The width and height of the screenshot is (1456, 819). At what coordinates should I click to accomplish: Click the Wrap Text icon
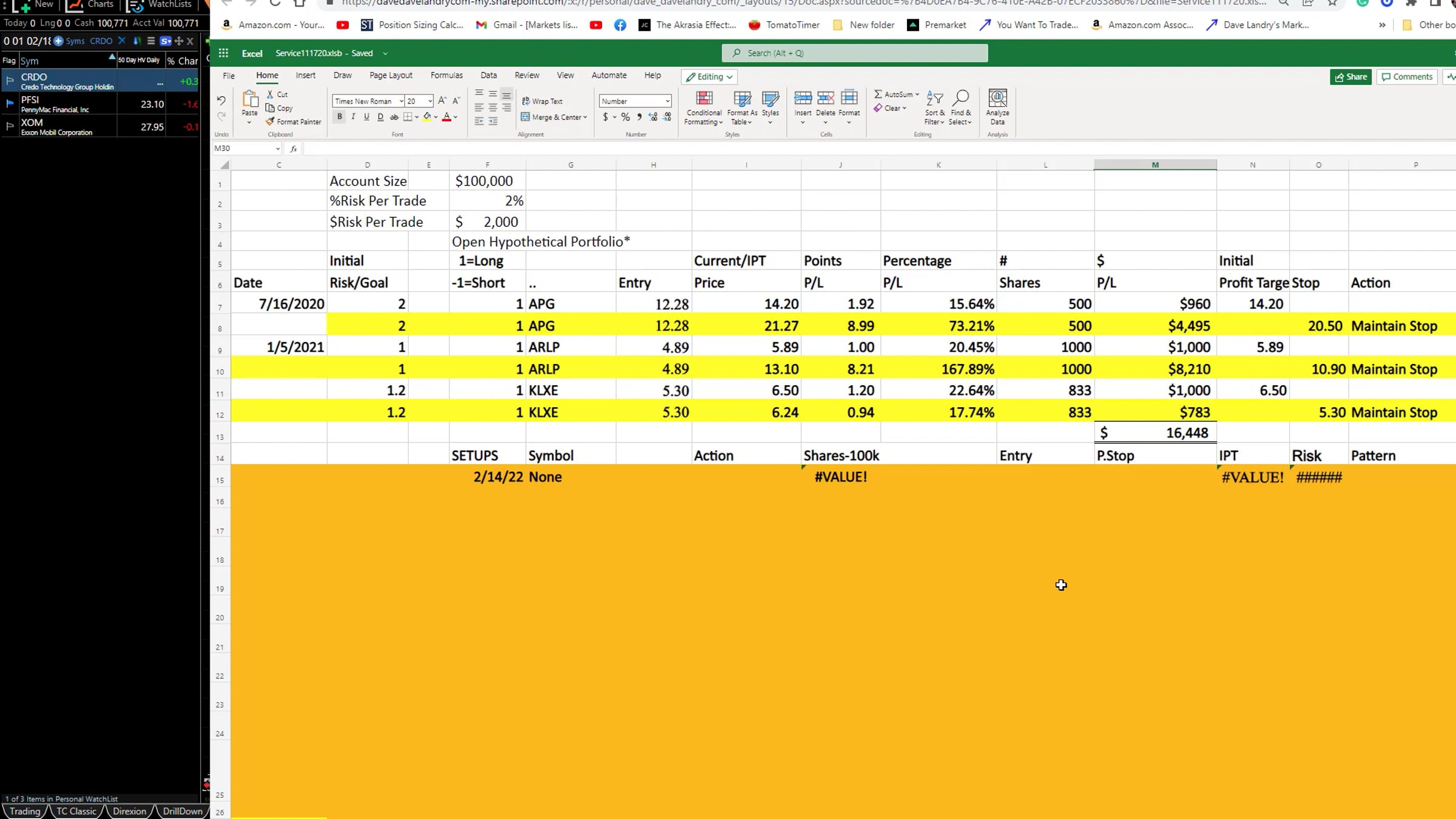(526, 101)
